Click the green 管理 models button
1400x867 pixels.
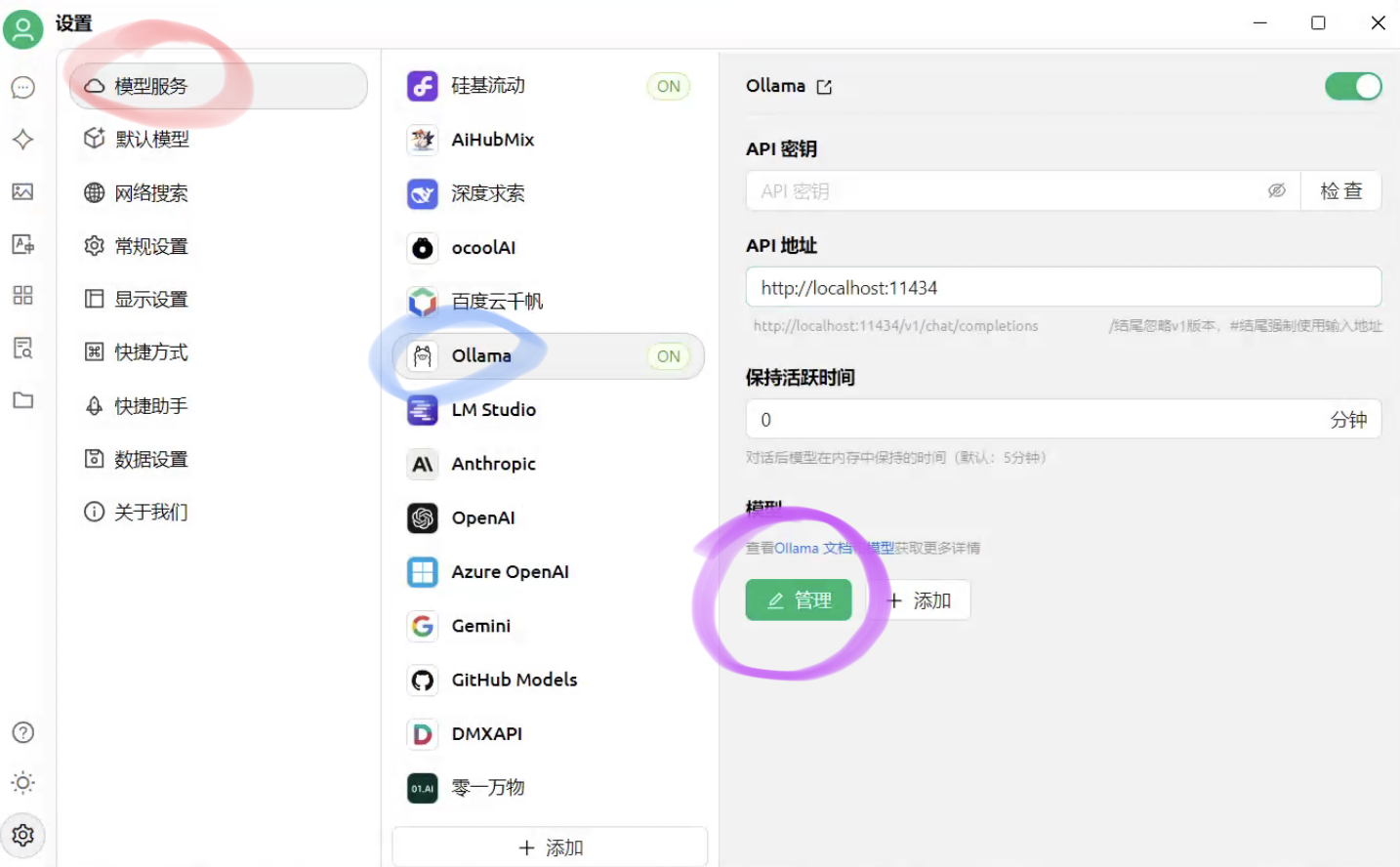click(799, 600)
